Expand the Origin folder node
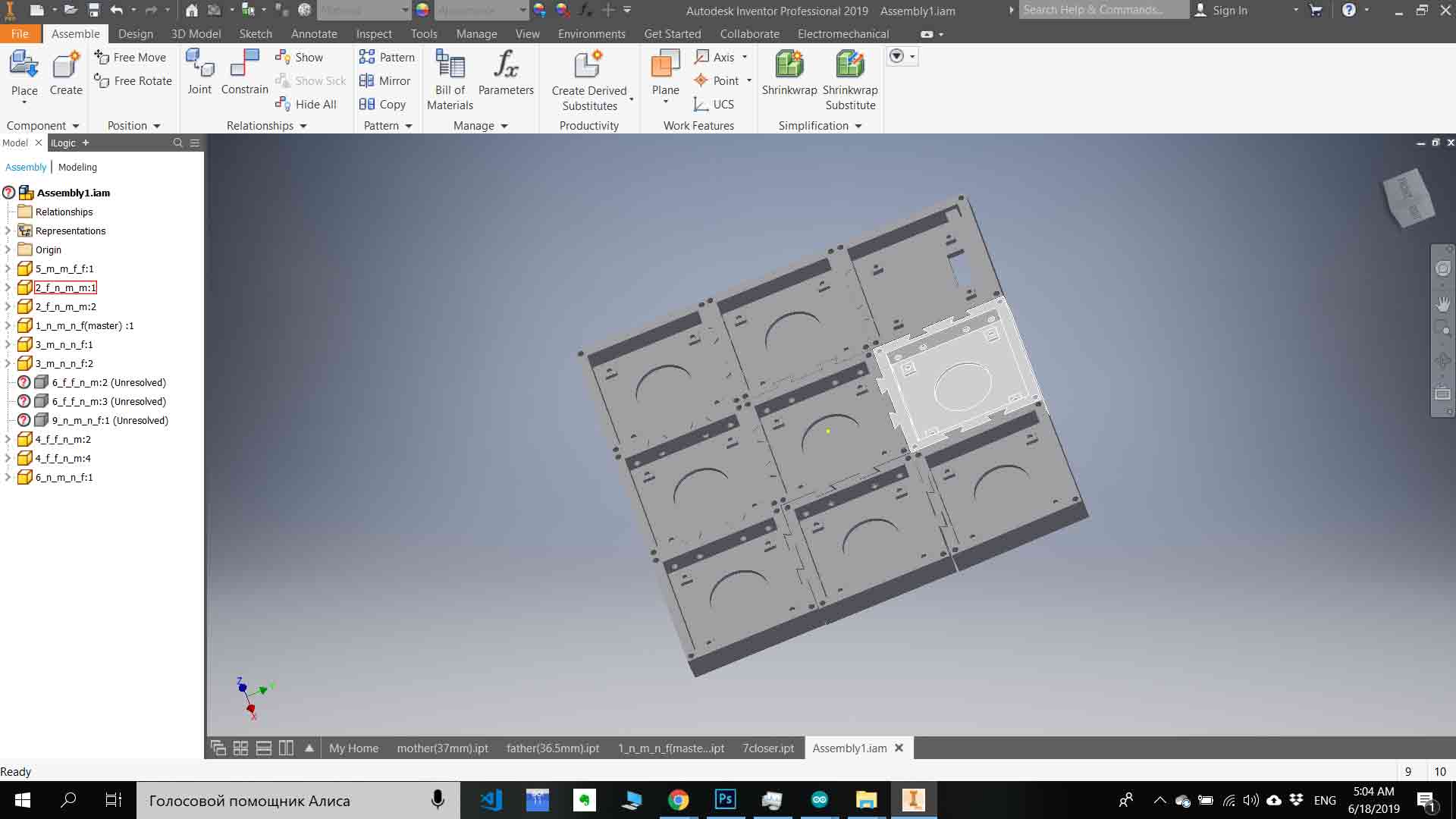Viewport: 1456px width, 819px height. click(x=8, y=249)
